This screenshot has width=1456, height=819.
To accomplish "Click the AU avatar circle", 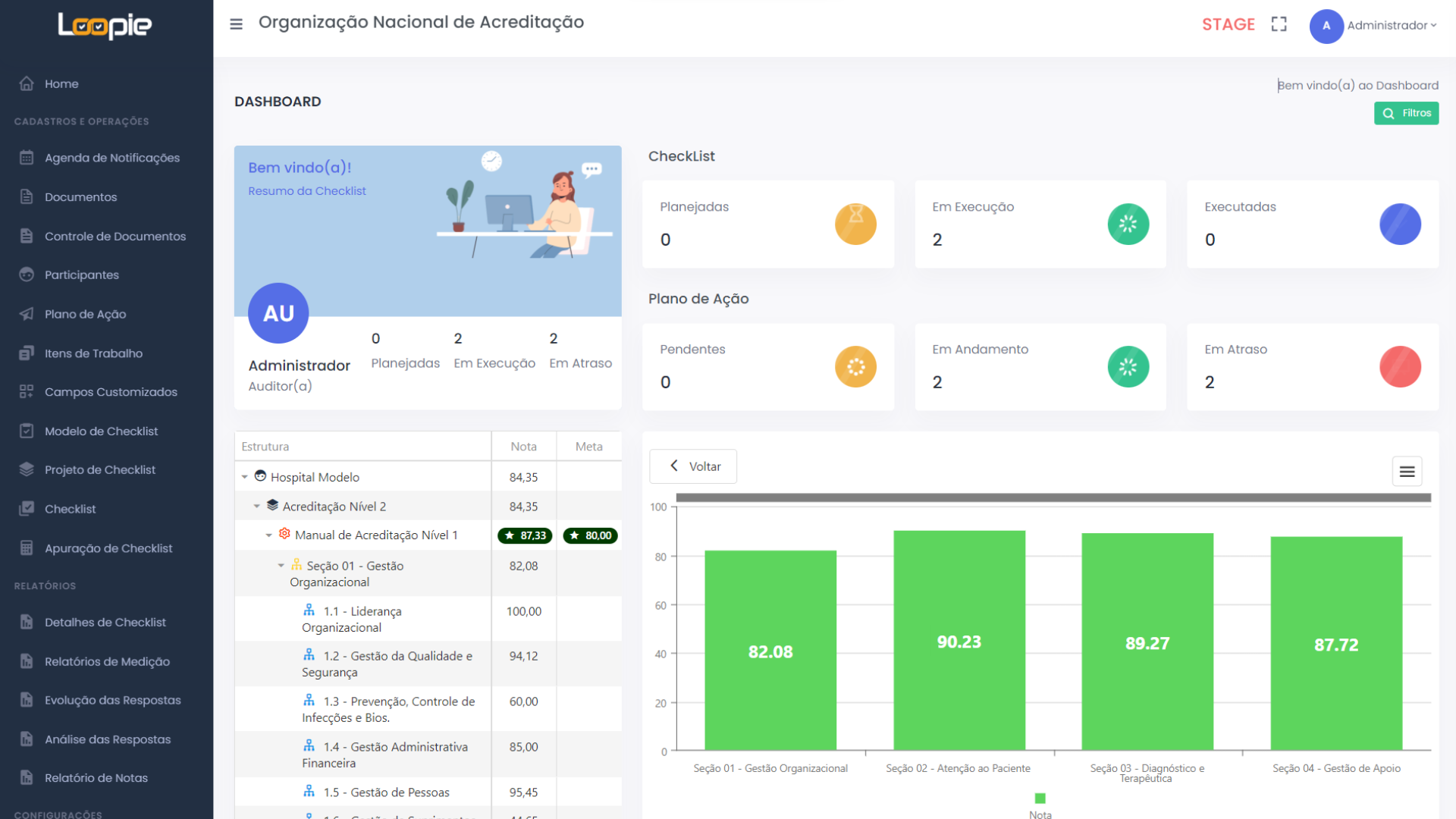I will point(278,313).
